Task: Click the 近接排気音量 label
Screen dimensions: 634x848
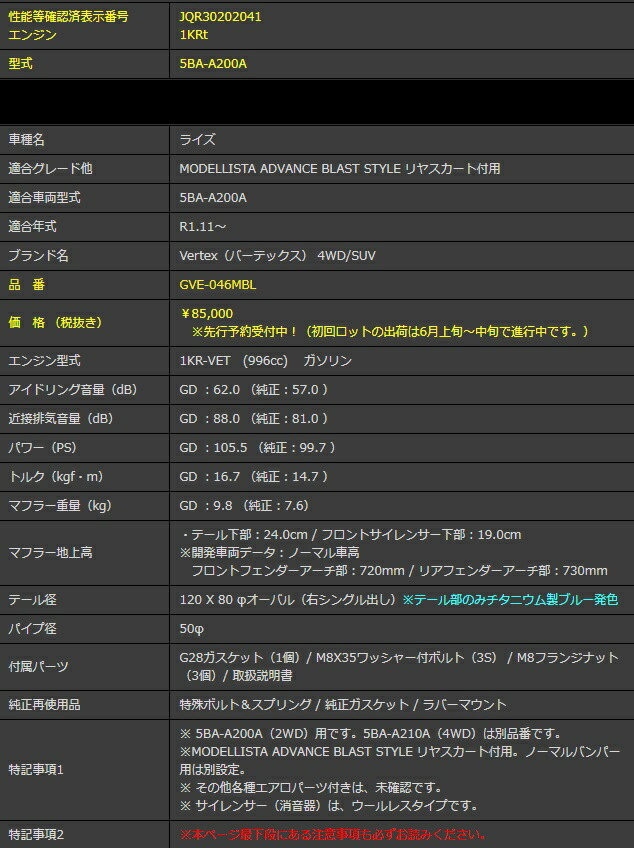Action: click(61, 419)
